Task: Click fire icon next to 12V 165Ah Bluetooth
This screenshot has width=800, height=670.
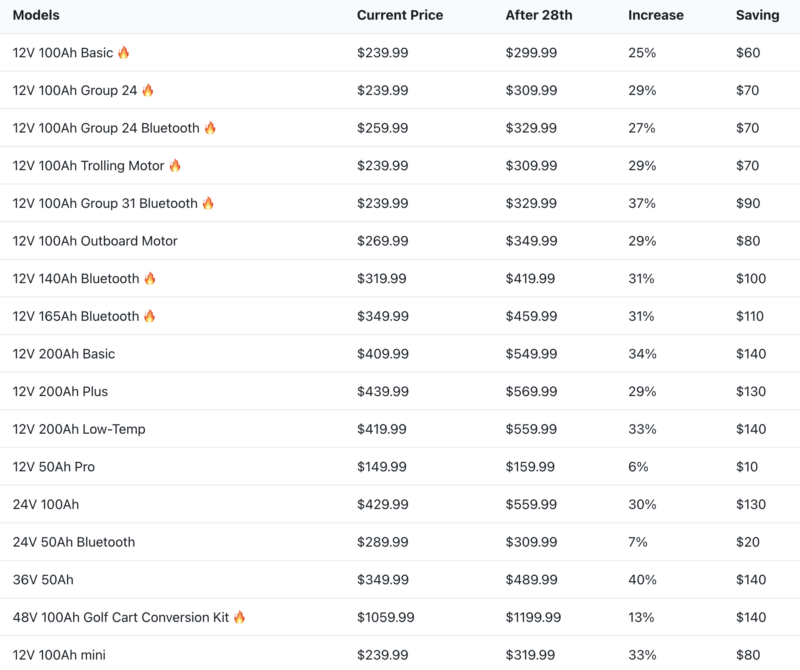Action: click(x=150, y=316)
